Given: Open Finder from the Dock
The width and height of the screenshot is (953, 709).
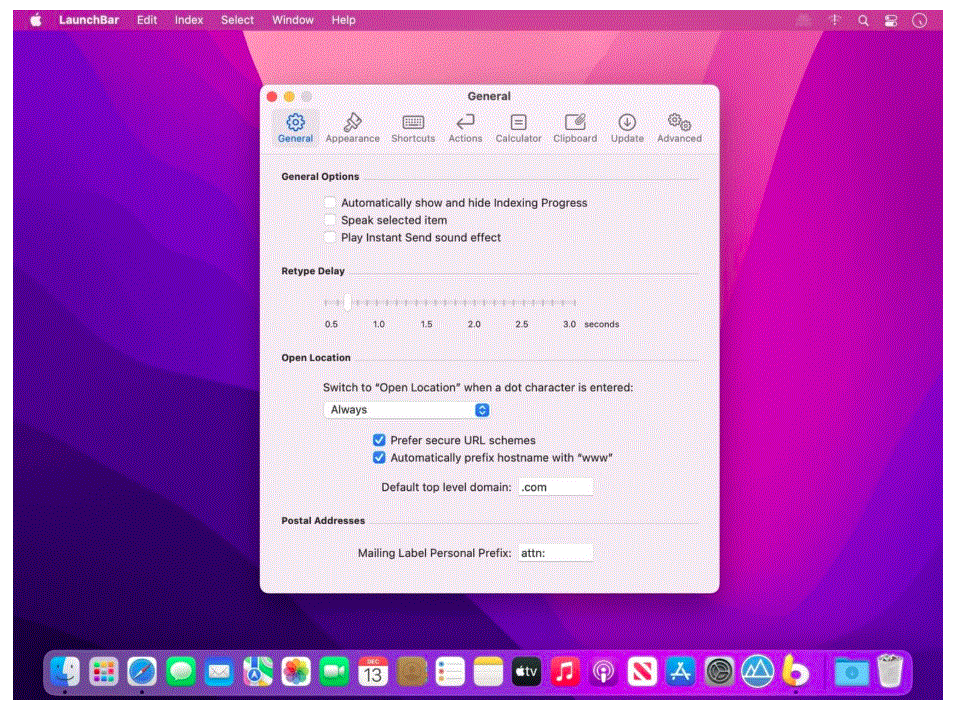Looking at the screenshot, I should [x=65, y=672].
